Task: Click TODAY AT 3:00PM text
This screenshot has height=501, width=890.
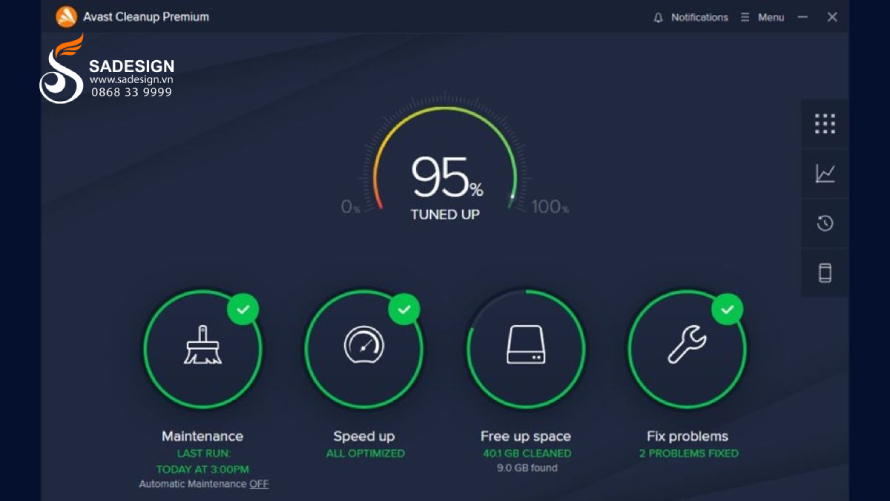Action: pos(203,469)
